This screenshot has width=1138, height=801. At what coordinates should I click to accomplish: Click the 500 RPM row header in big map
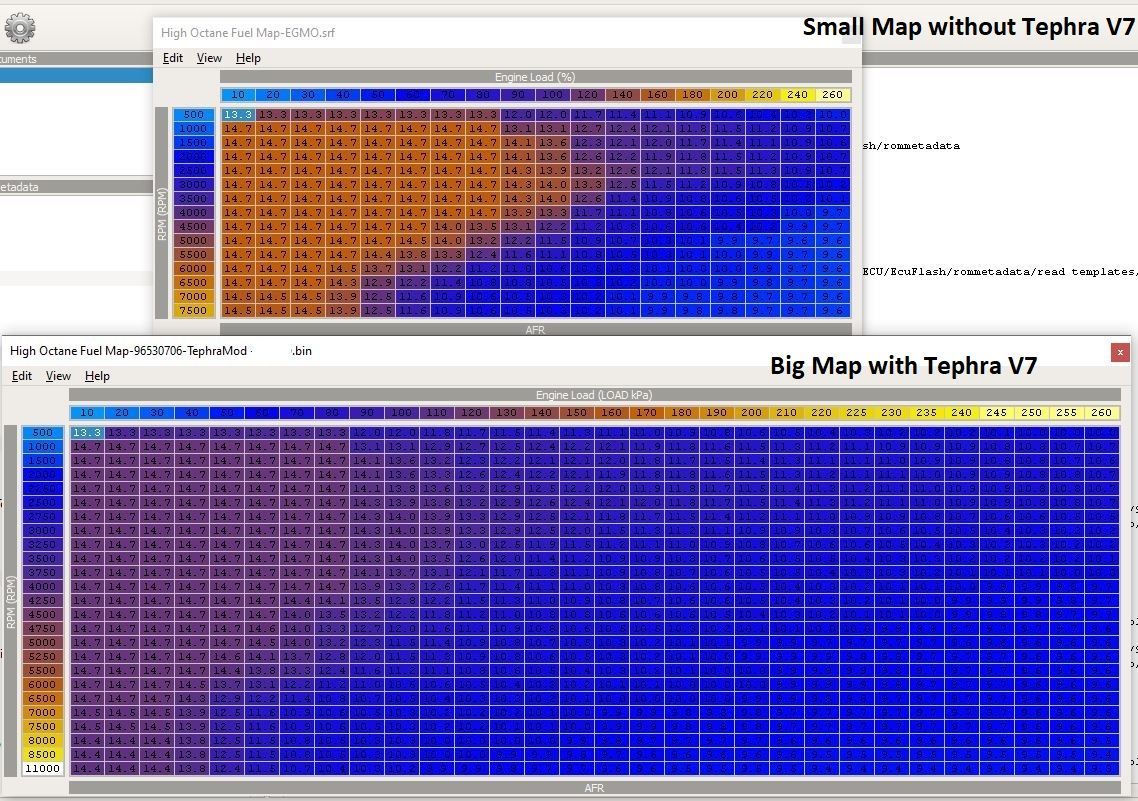(42, 433)
